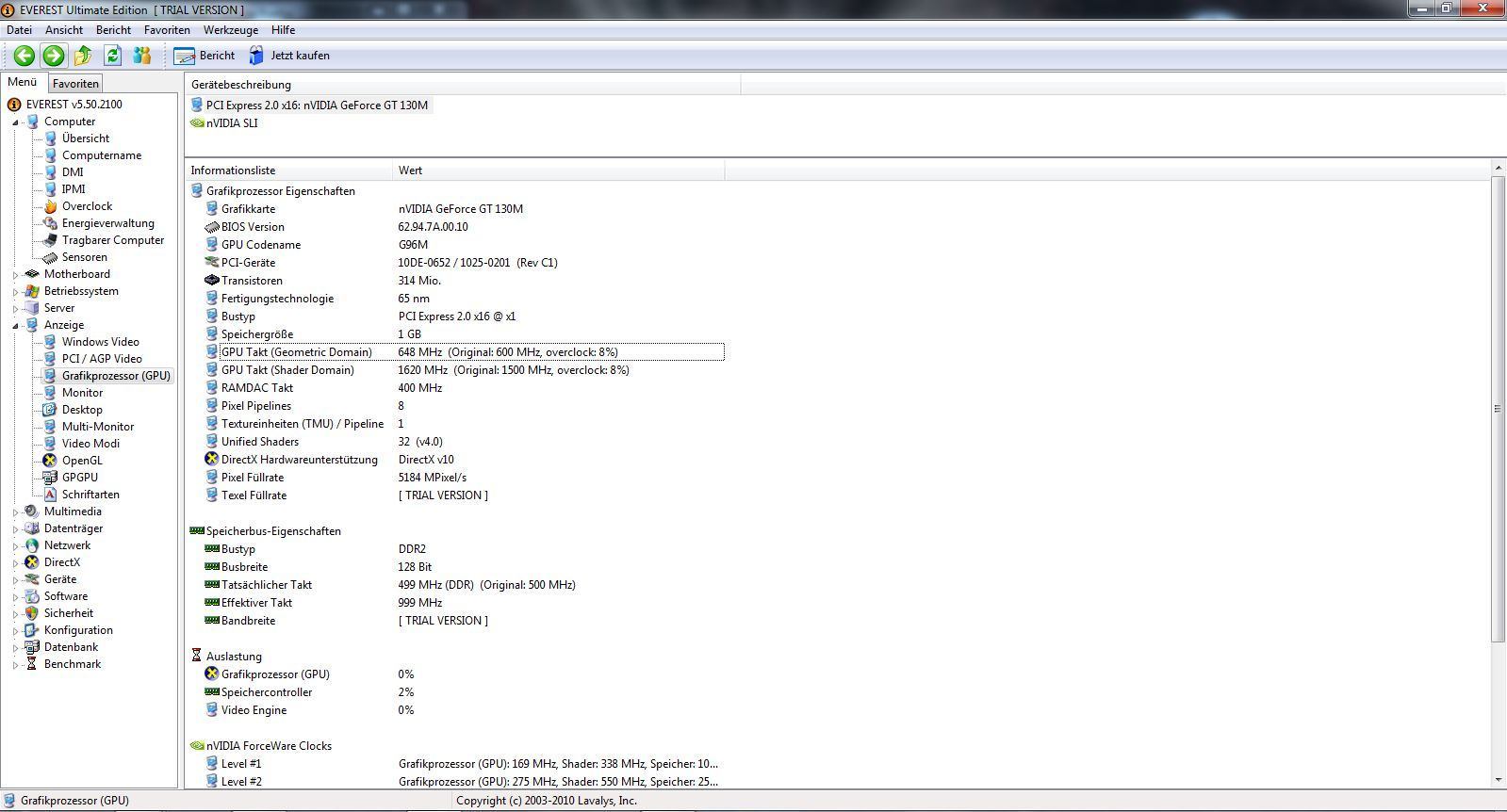
Task: Click the vertical scrollbar up arrow
Action: (1499, 168)
